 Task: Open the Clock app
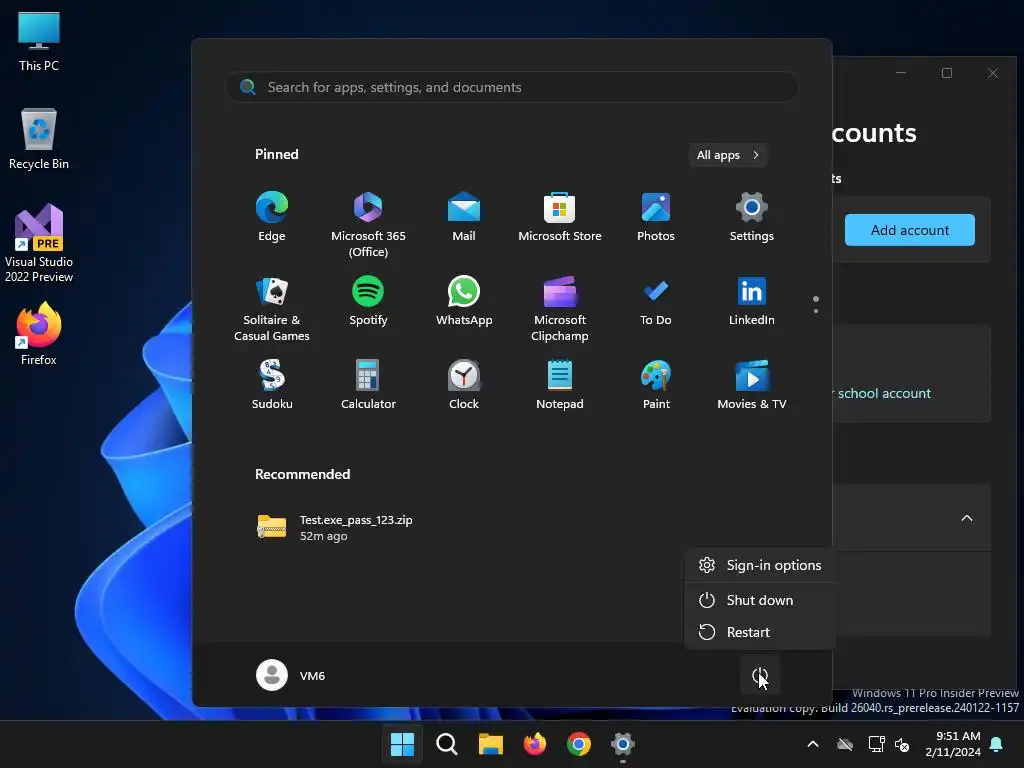[x=464, y=385]
